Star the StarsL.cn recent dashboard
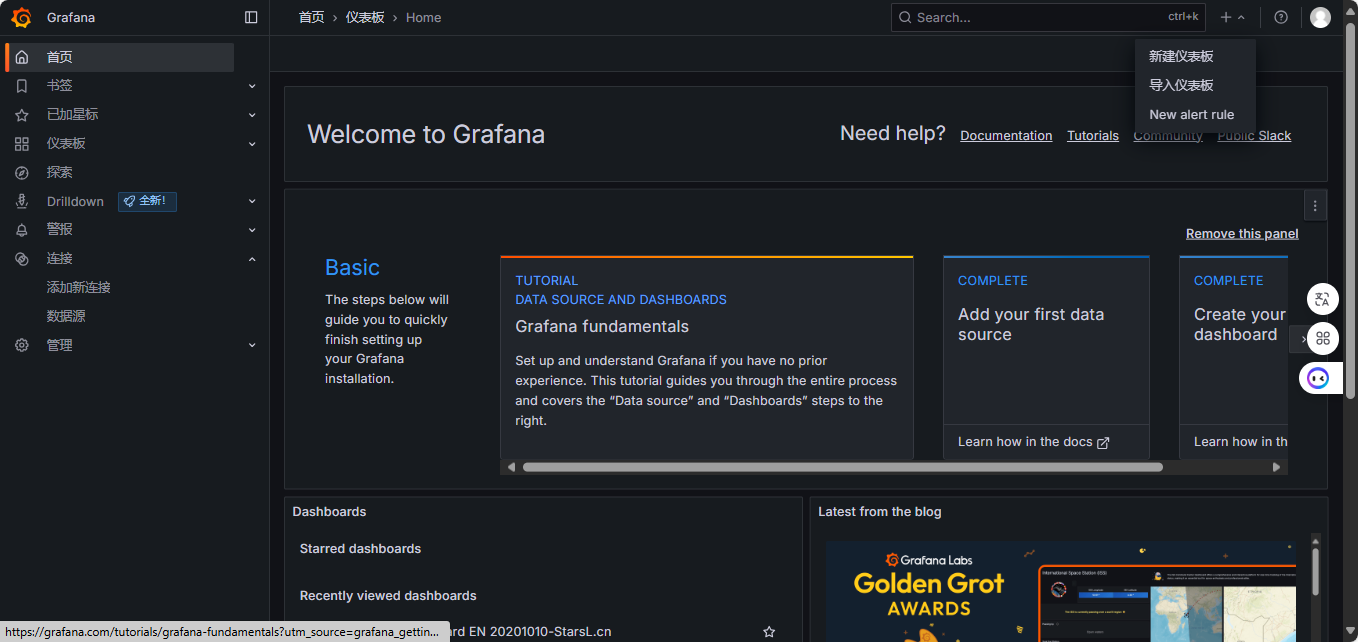This screenshot has height=642, width=1358. tap(769, 632)
